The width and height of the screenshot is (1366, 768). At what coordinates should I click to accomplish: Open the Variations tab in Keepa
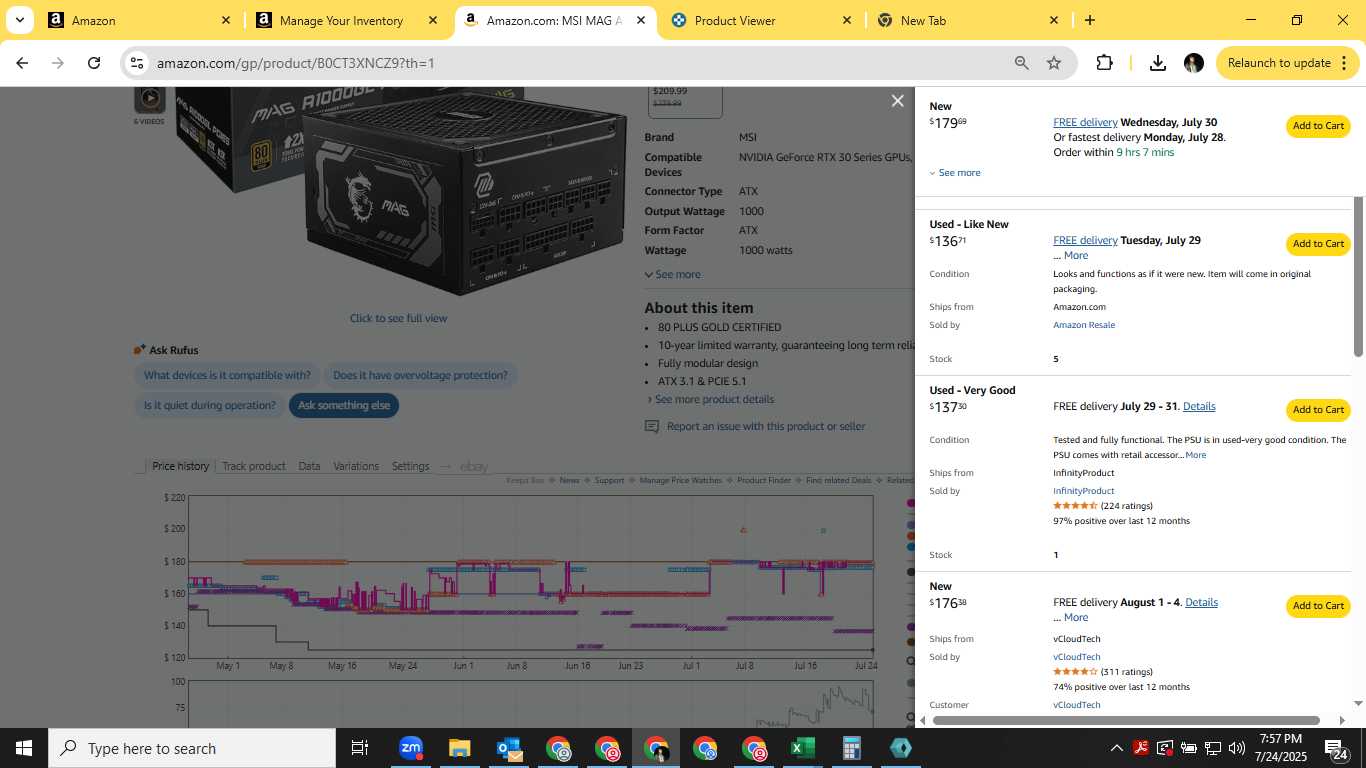tap(356, 466)
